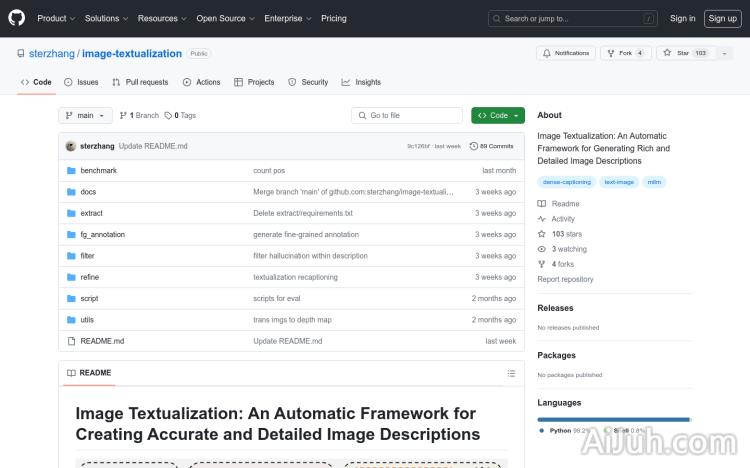Open the README outline list icon
Viewport: 750px width, 468px height.
tap(512, 373)
